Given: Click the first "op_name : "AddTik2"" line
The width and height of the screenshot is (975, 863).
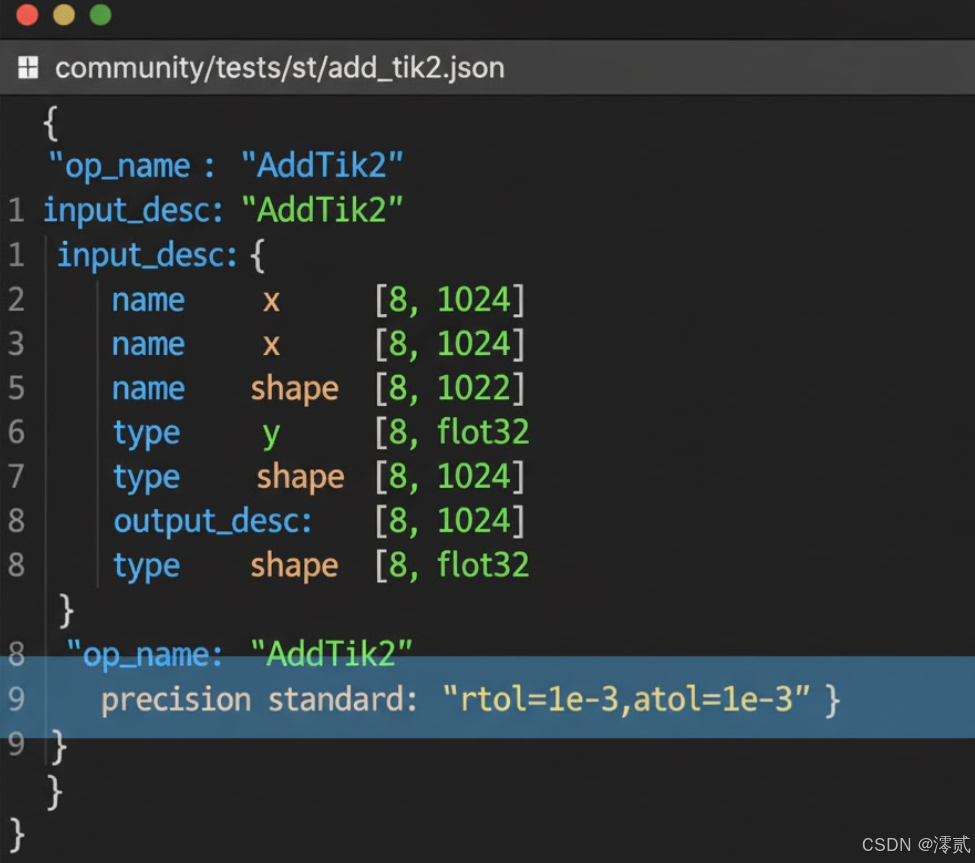Looking at the screenshot, I should pos(225,166).
